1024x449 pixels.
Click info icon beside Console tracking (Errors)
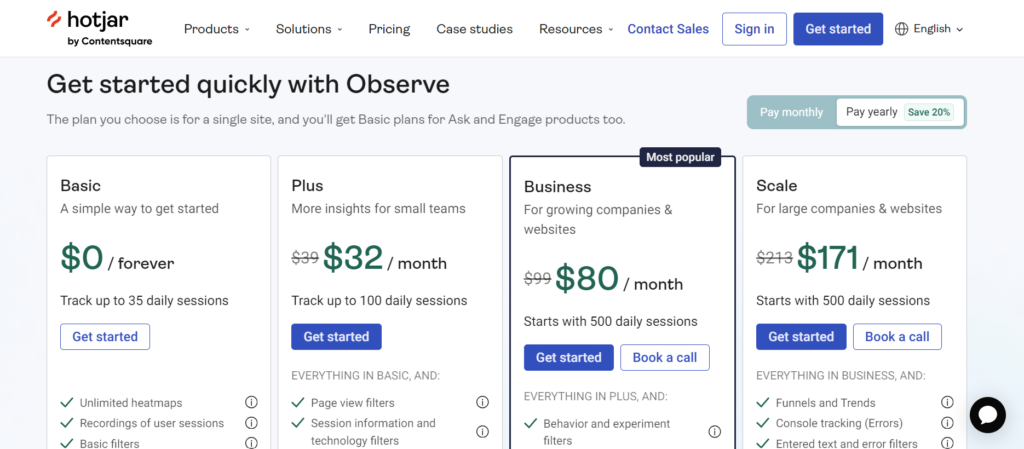click(946, 423)
